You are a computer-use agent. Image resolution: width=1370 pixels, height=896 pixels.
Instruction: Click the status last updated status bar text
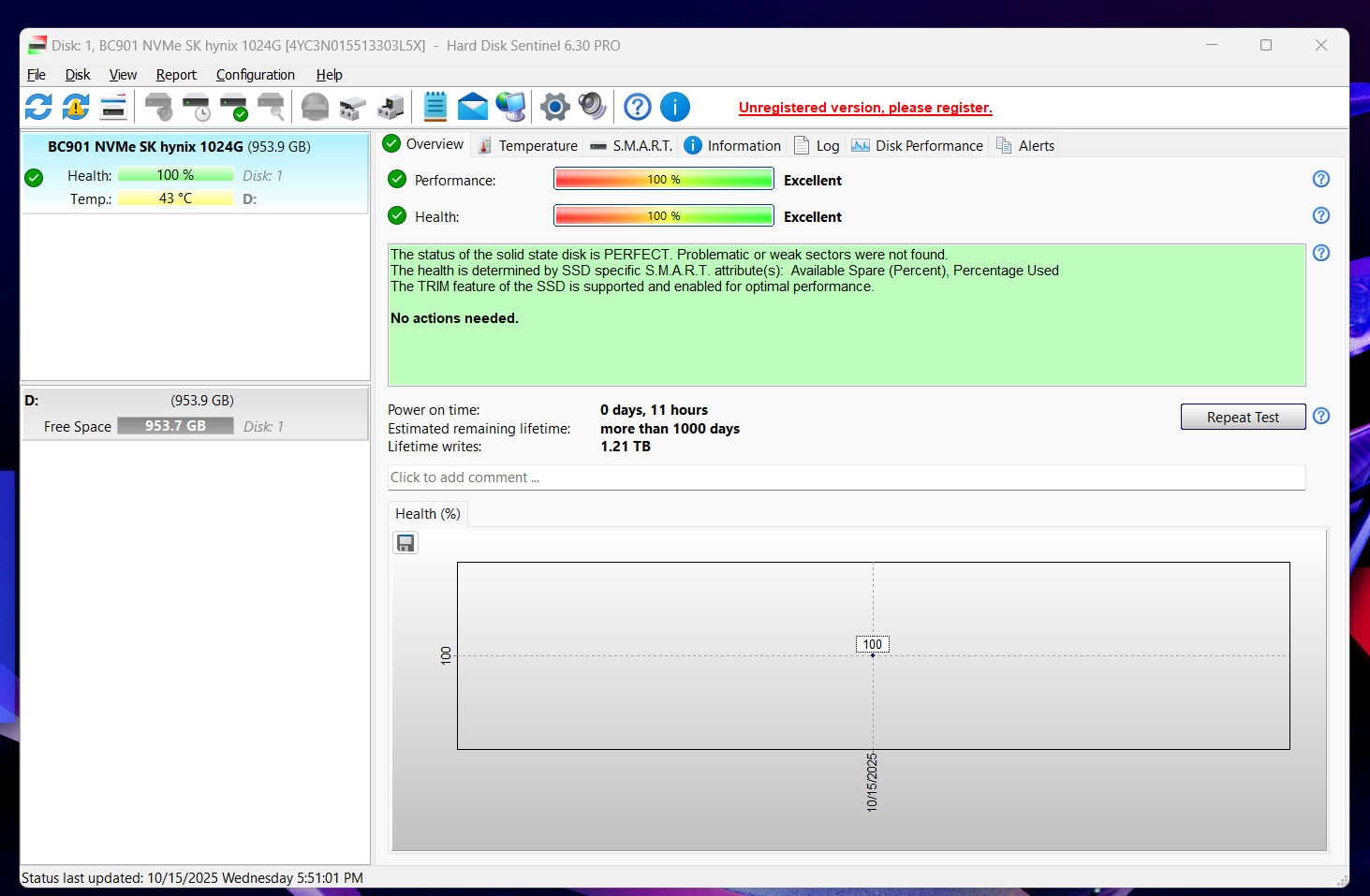(x=192, y=878)
